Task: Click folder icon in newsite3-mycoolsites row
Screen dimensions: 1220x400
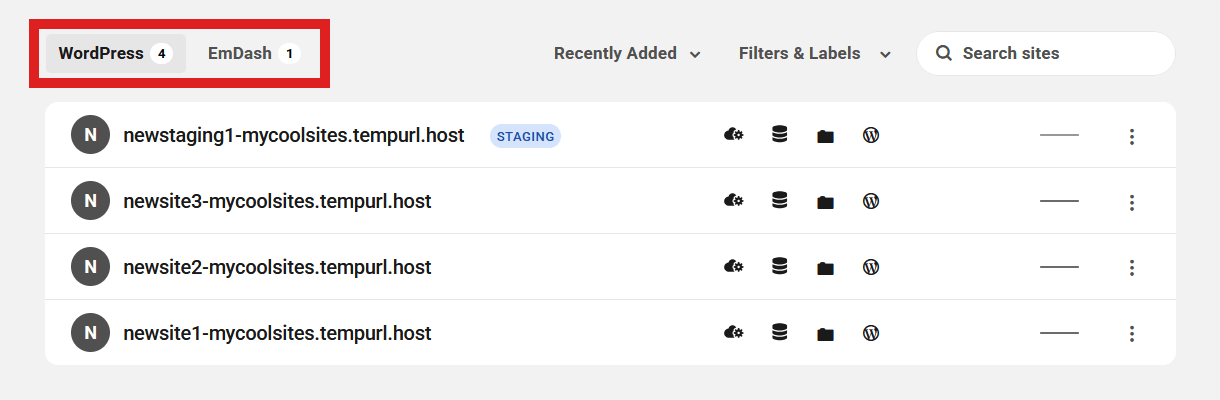Action: [825, 202]
